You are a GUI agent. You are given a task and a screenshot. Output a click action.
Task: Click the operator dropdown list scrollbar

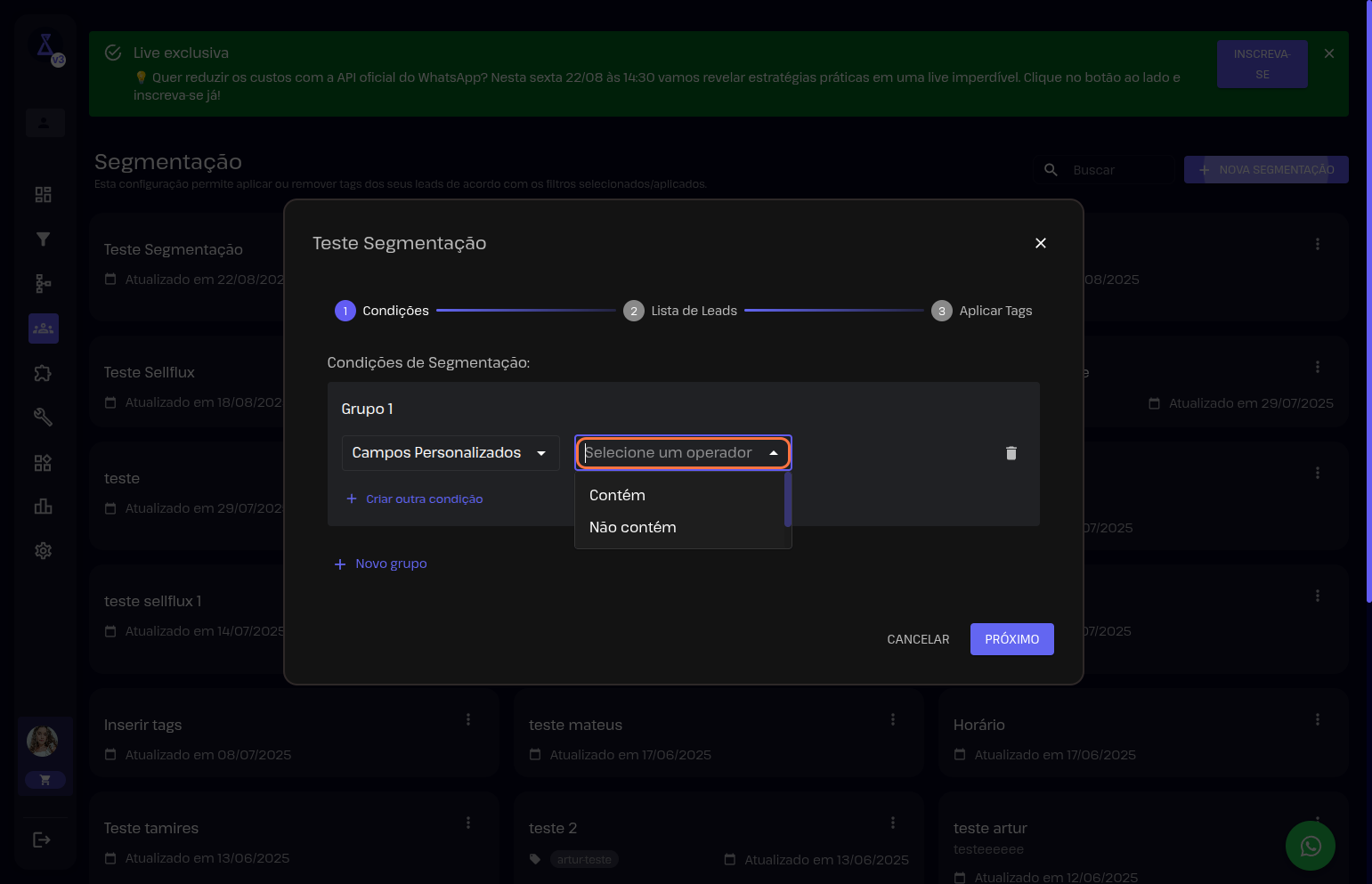(788, 499)
